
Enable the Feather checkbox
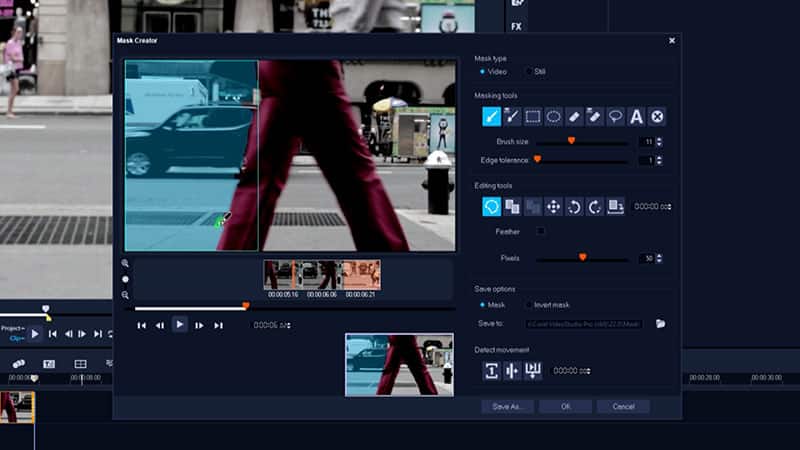pyautogui.click(x=541, y=231)
